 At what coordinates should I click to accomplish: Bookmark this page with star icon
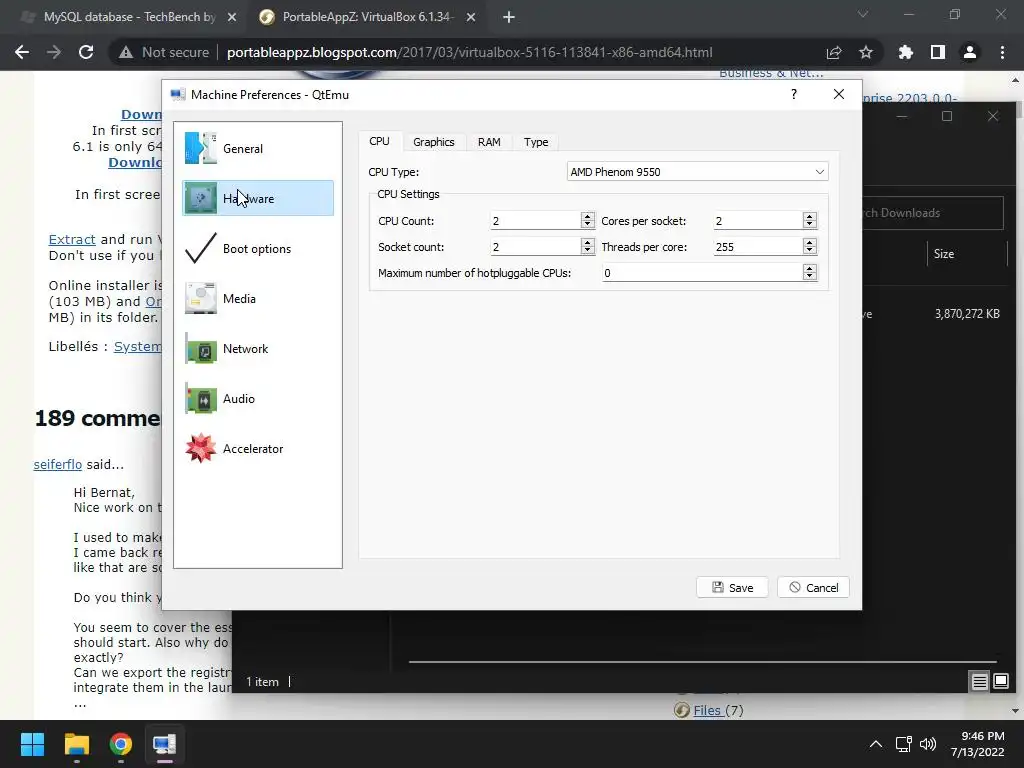pyautogui.click(x=865, y=52)
